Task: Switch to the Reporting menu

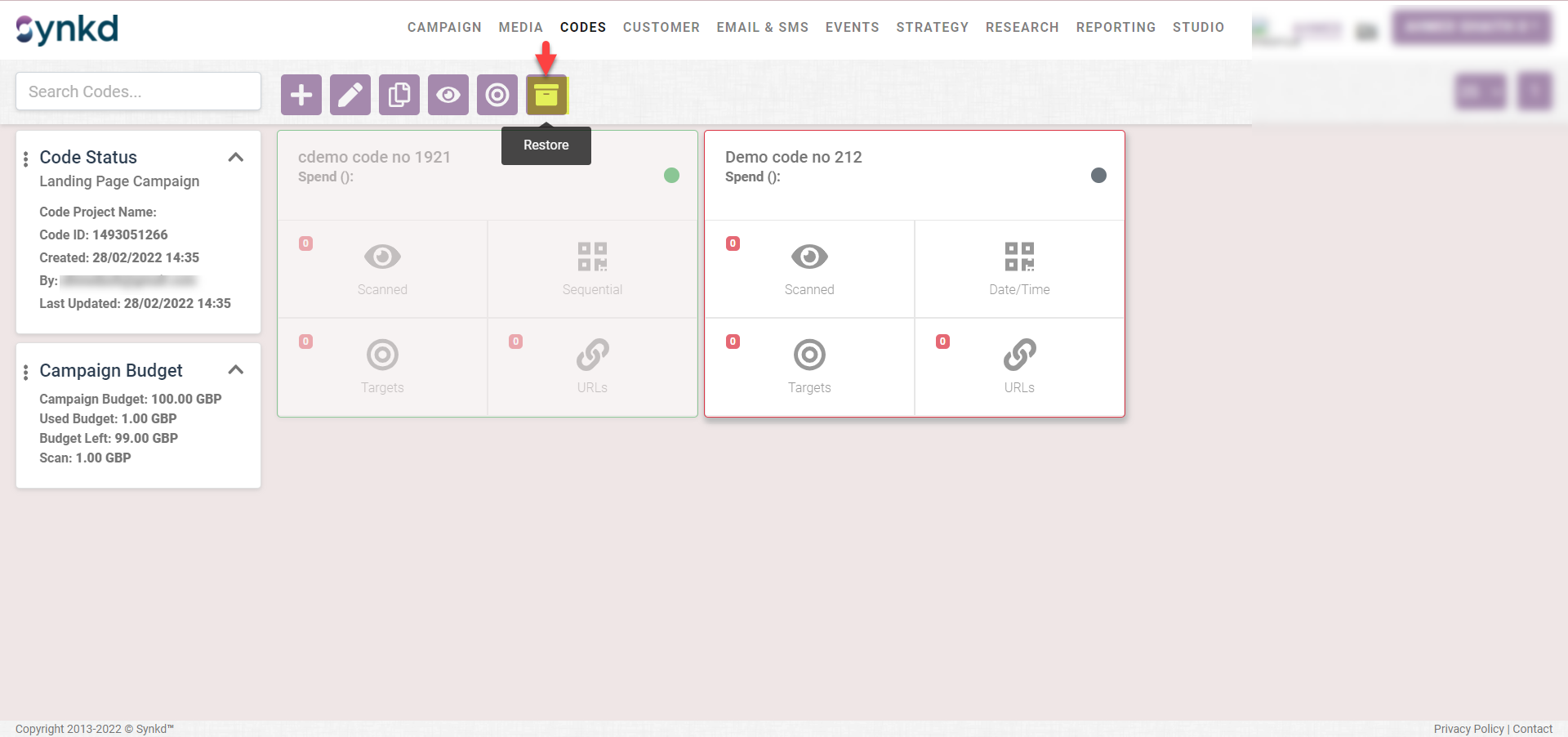Action: coord(1116,27)
